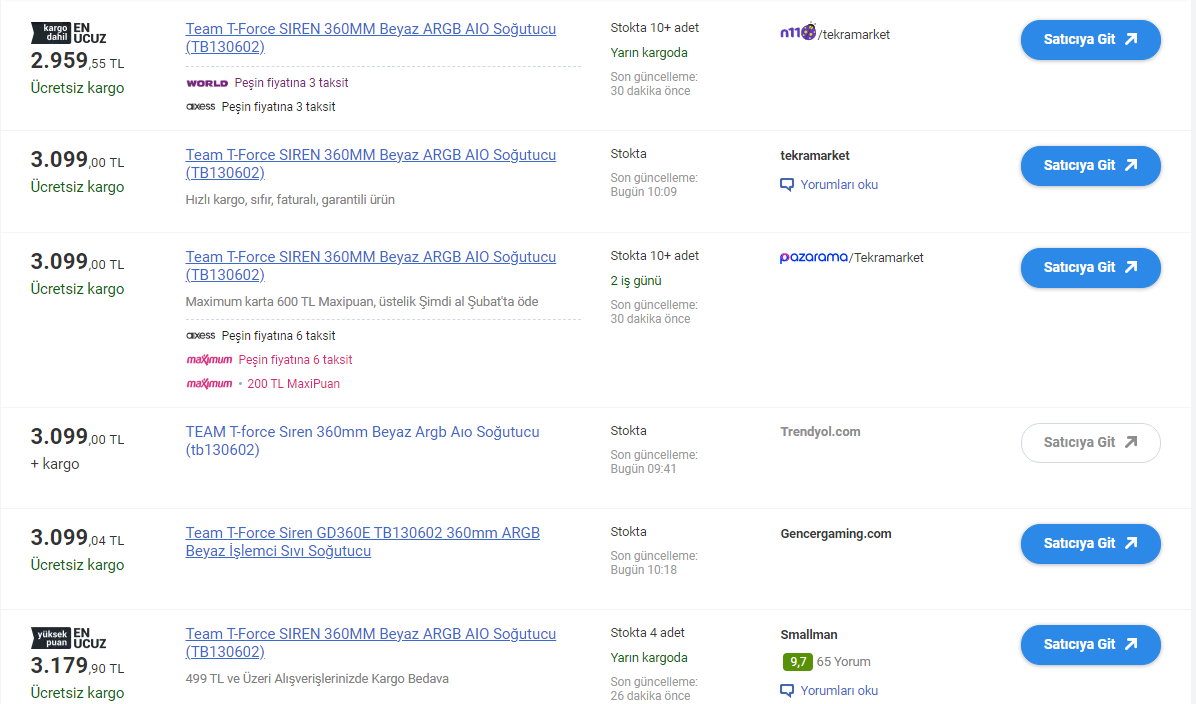This screenshot has width=1196, height=704.
Task: Click the green 9,7 Smallman rating badge
Action: 797,662
